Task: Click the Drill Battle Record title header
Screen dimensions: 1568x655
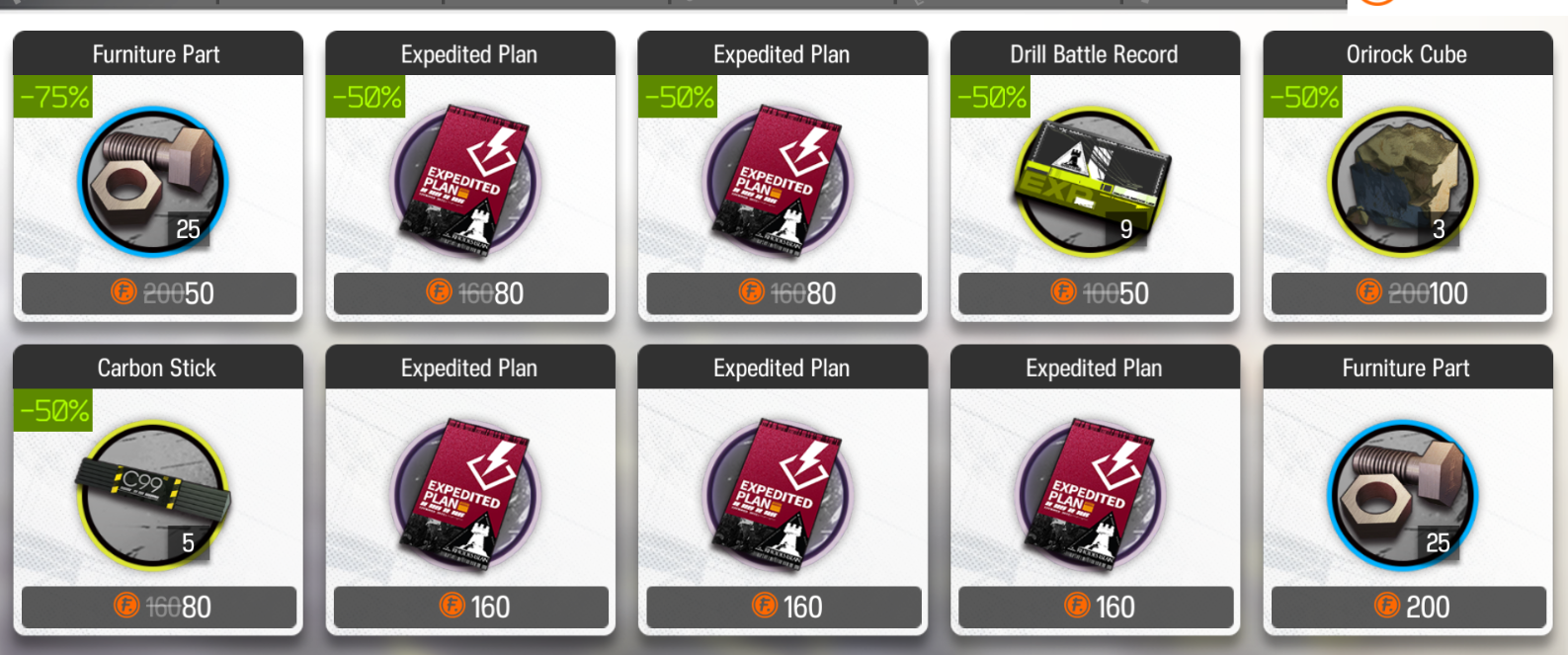Action: coord(1095,53)
